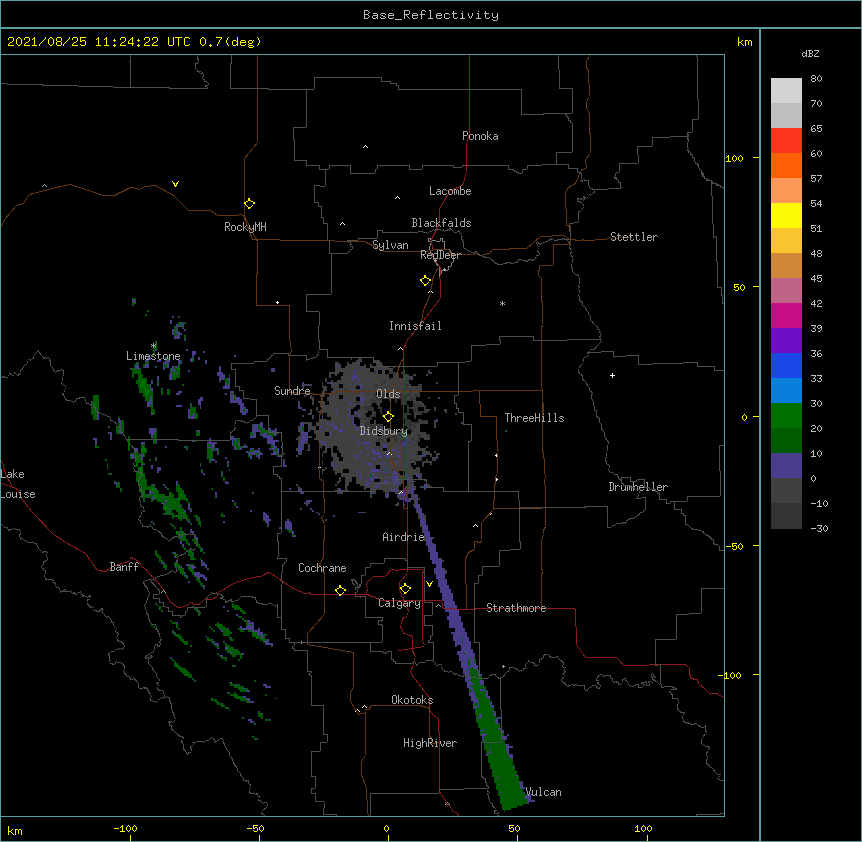Click the km unit label at bottom left
This screenshot has height=842, width=862.
point(15,830)
